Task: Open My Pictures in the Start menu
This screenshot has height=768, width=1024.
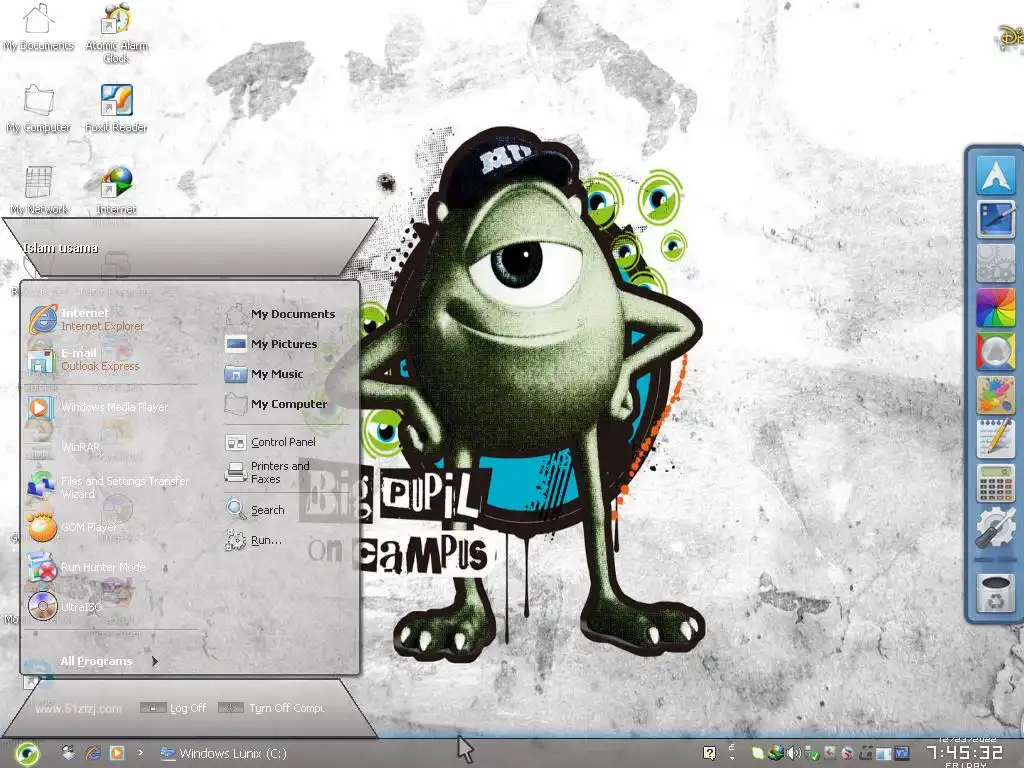Action: pyautogui.click(x=272, y=344)
